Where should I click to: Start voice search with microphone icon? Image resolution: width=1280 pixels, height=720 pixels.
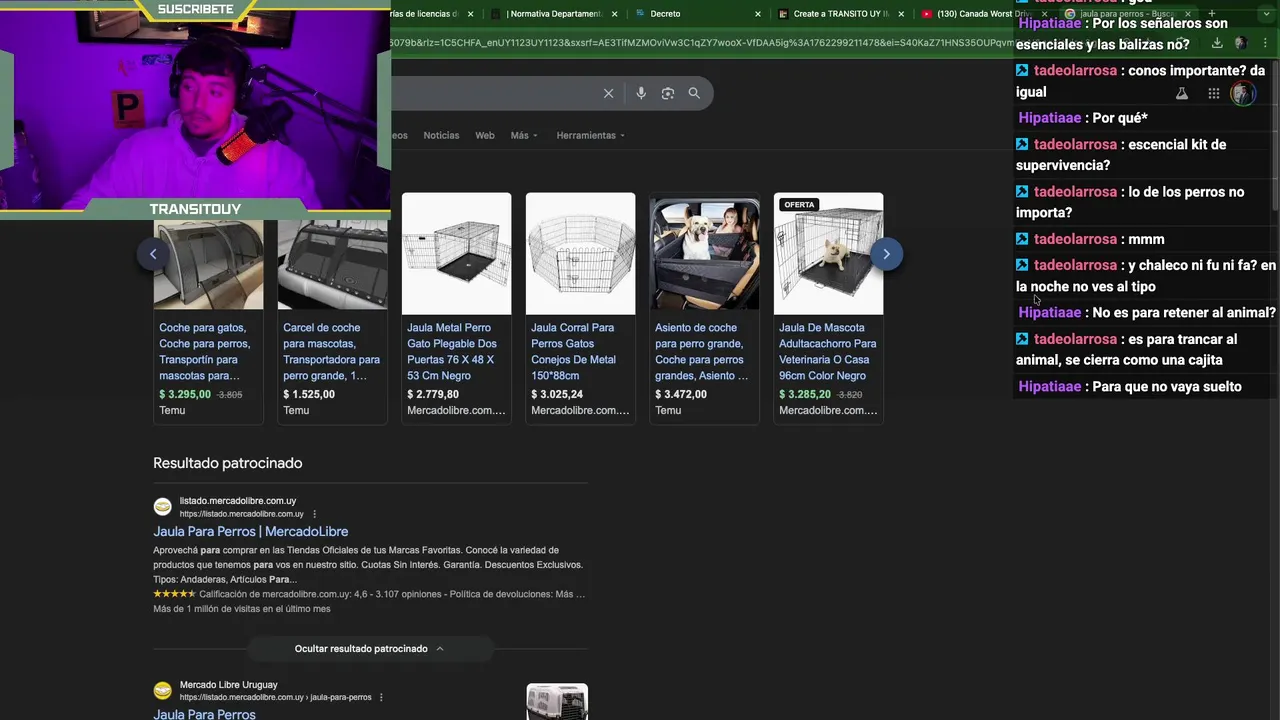[x=641, y=93]
